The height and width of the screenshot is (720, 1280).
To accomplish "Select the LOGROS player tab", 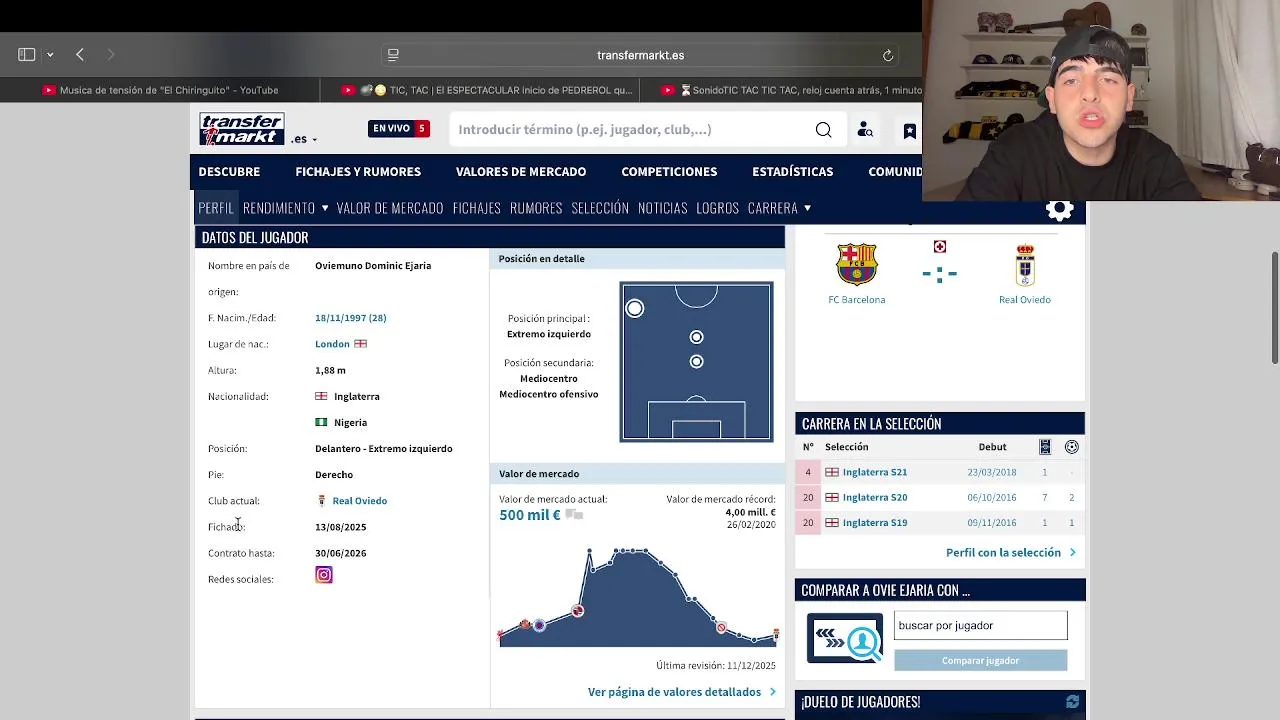I will (x=717, y=208).
